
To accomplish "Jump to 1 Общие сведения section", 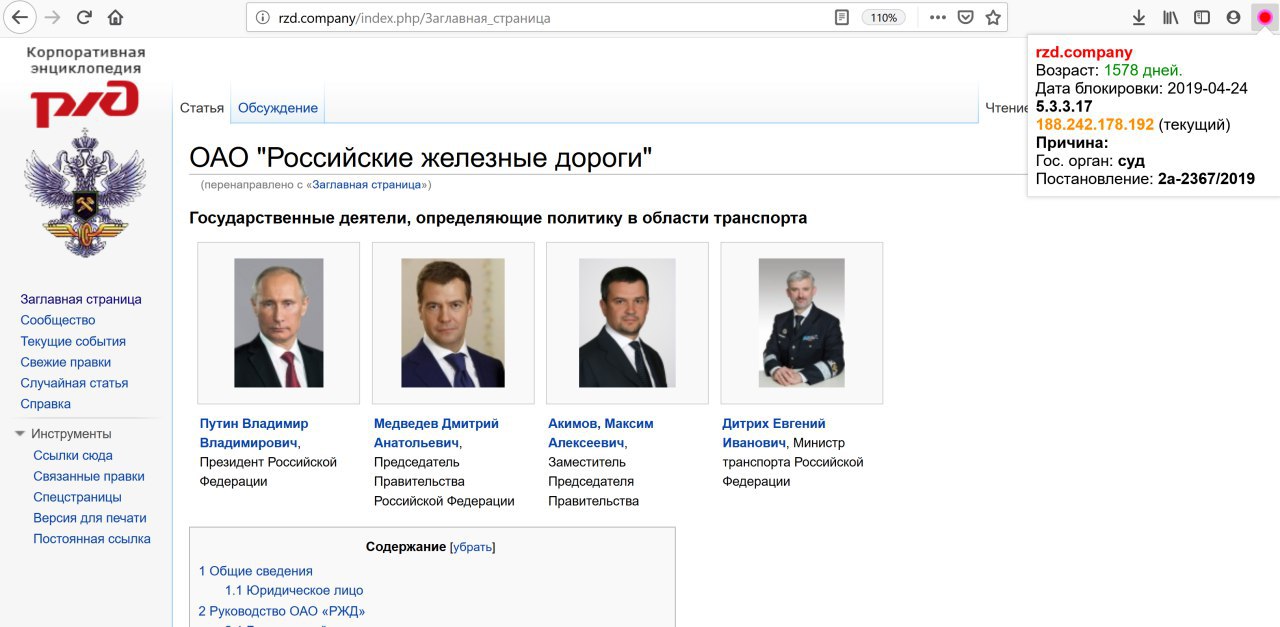I will click(x=256, y=571).
